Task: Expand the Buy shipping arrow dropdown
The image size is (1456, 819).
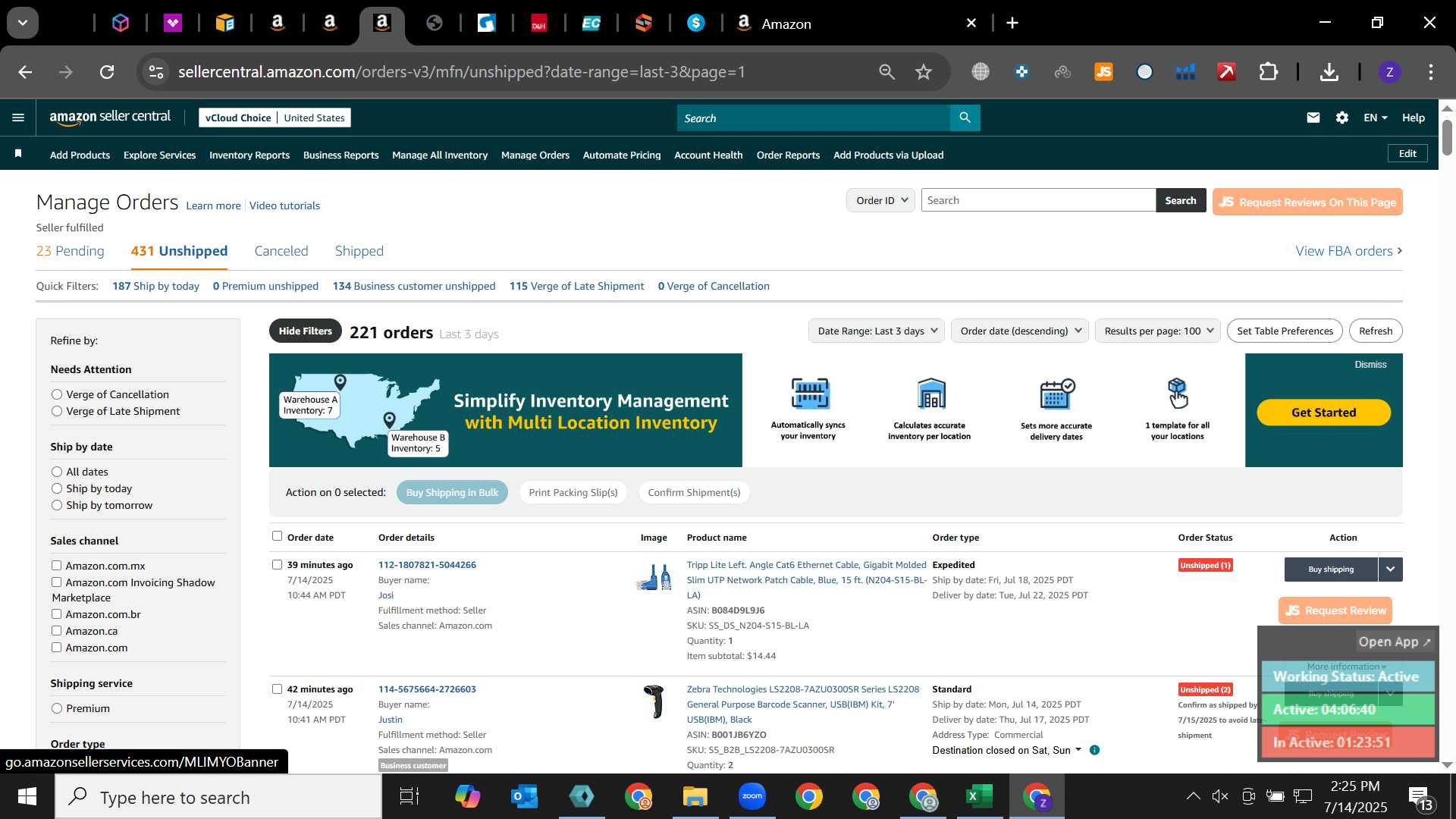Action: [1390, 569]
